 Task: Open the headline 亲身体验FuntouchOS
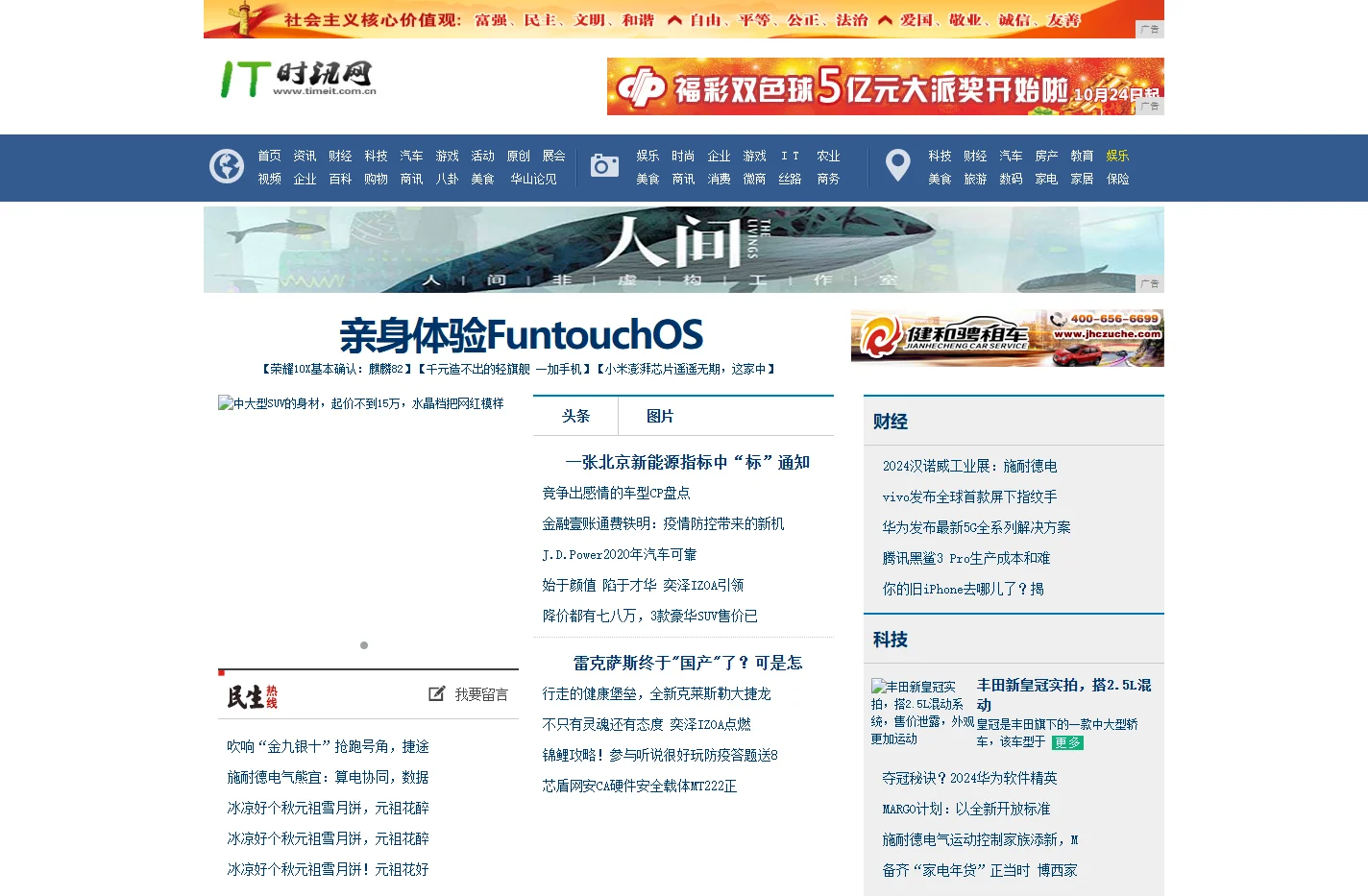point(521,335)
